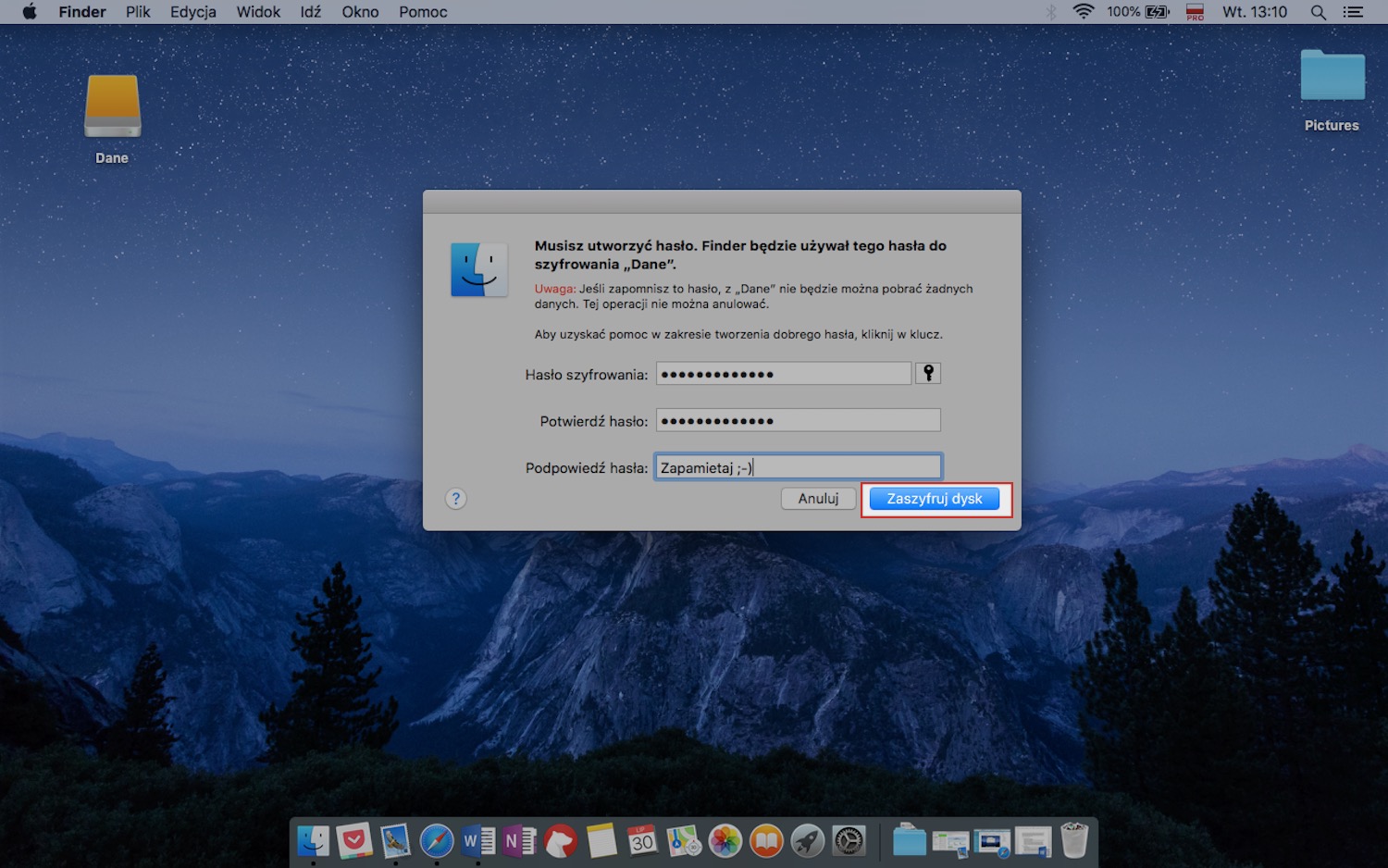Open System Preferences from the Dock
Viewport: 1388px width, 868px height.
[849, 841]
